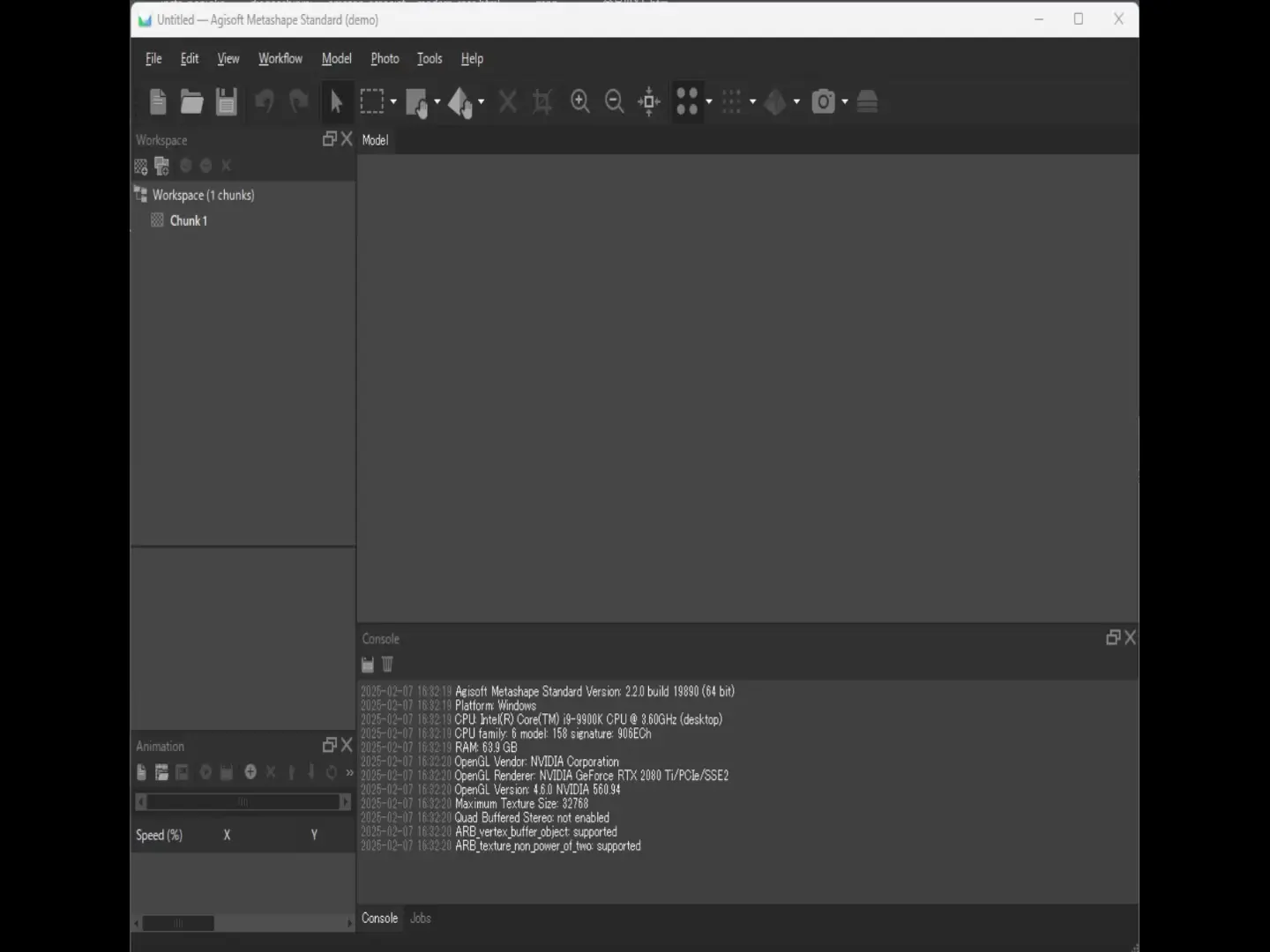Close the Workspace panel

point(347,139)
